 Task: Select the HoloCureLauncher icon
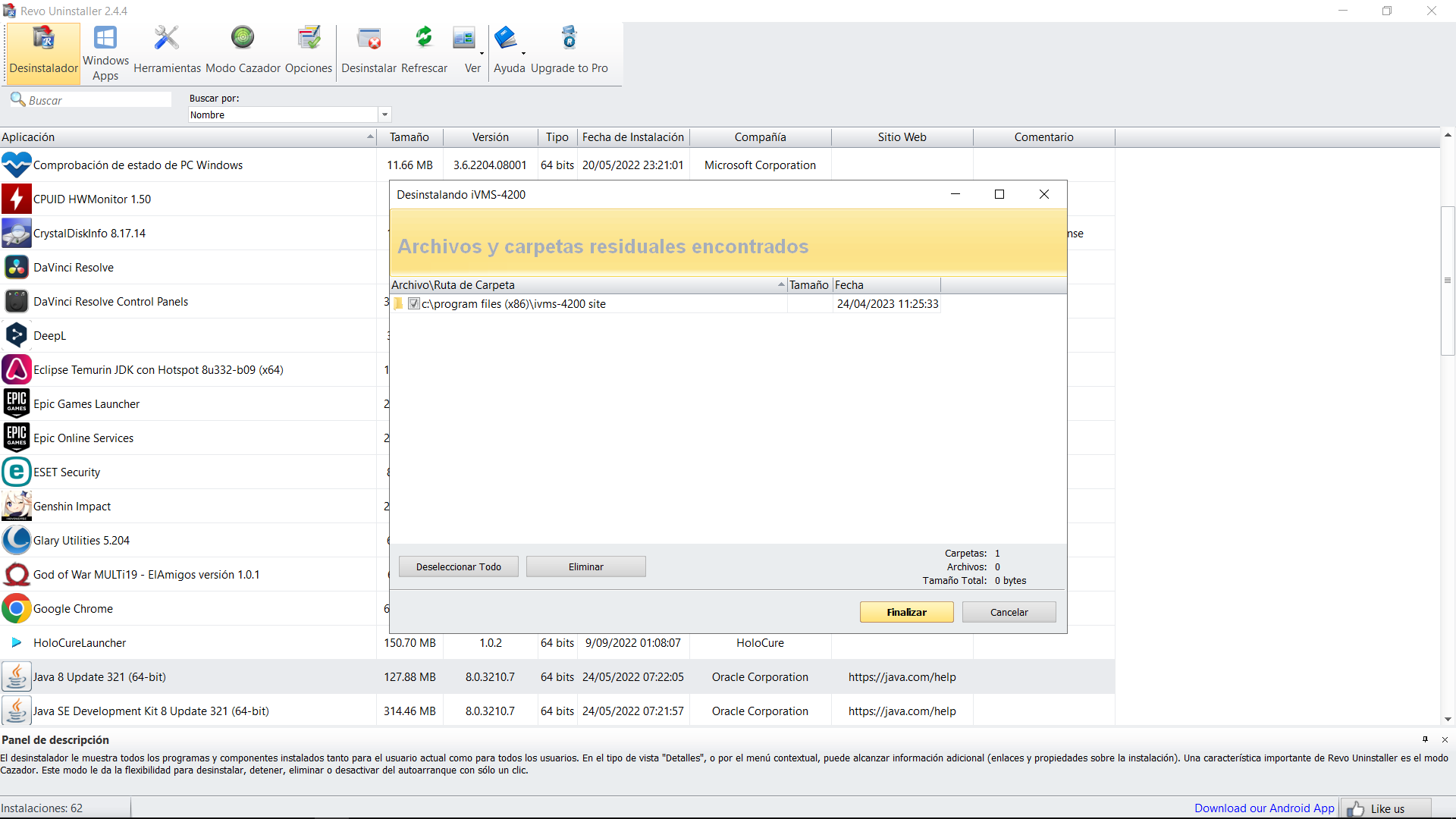pos(17,642)
